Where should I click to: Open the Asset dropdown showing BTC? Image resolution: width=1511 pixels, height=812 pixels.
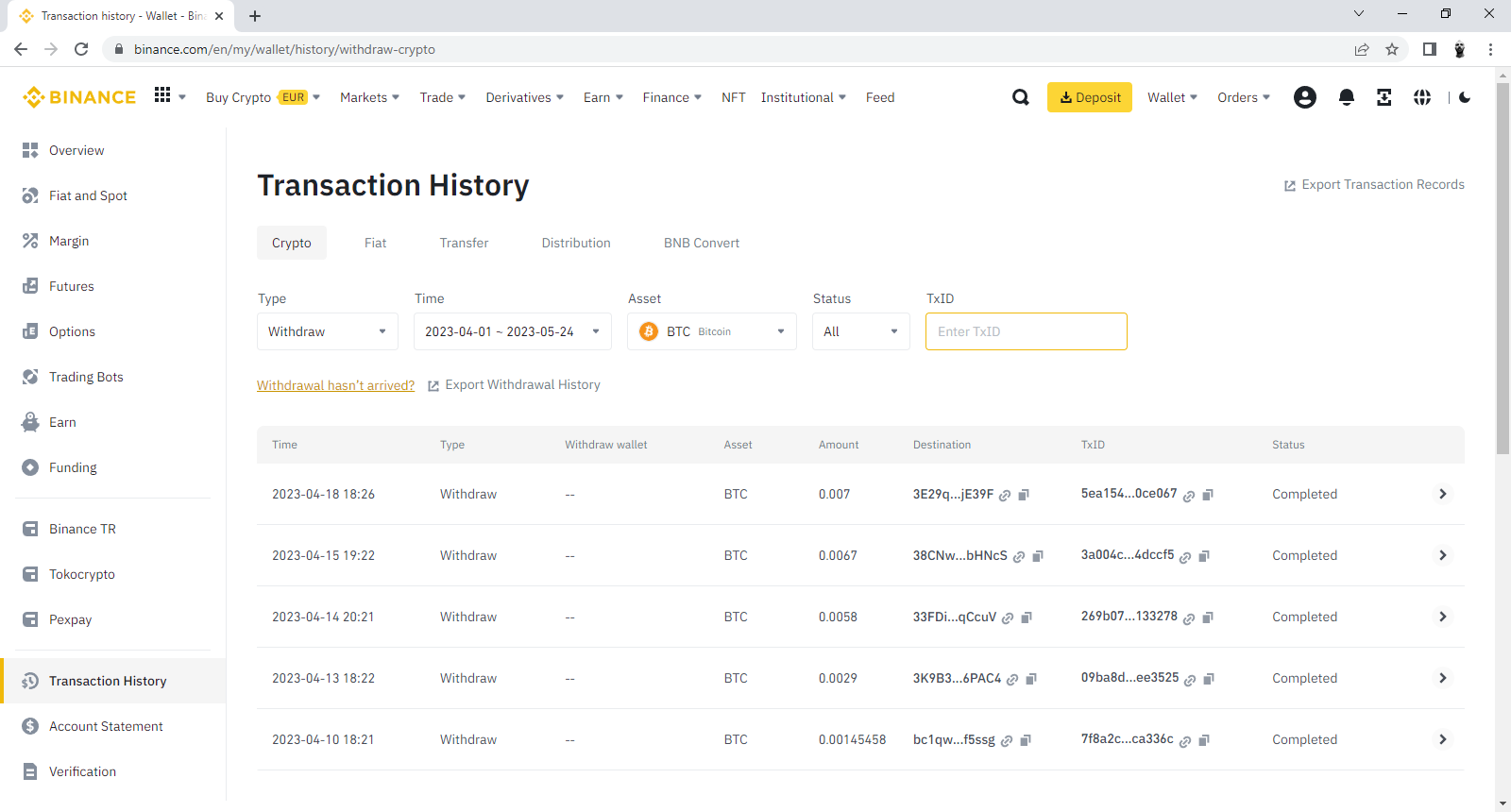712,331
